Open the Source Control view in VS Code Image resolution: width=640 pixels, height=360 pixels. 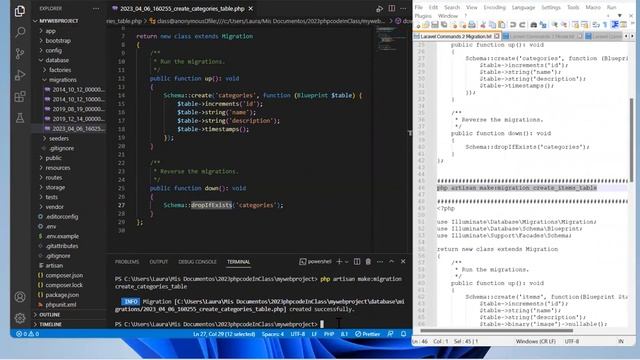pyautogui.click(x=20, y=53)
